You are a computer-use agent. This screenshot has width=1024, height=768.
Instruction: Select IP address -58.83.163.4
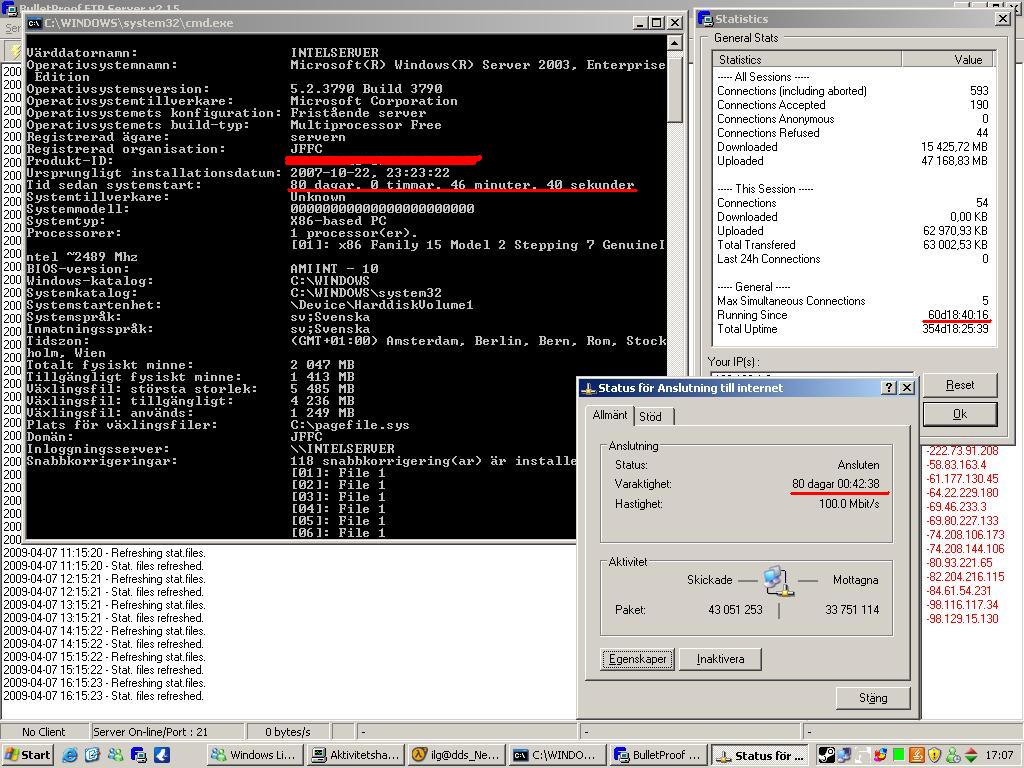point(957,465)
